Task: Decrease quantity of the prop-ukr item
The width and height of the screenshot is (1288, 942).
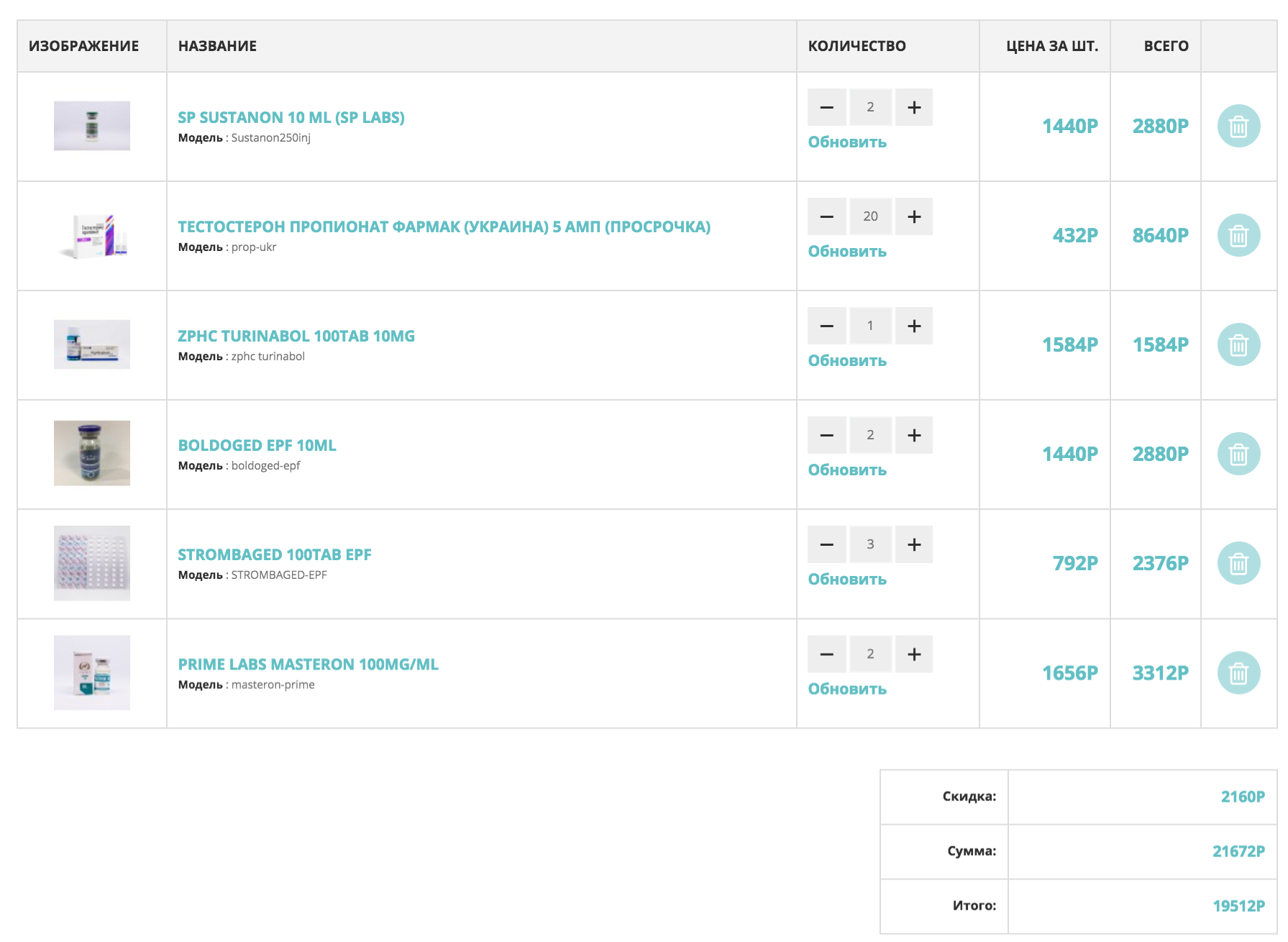Action: point(827,217)
